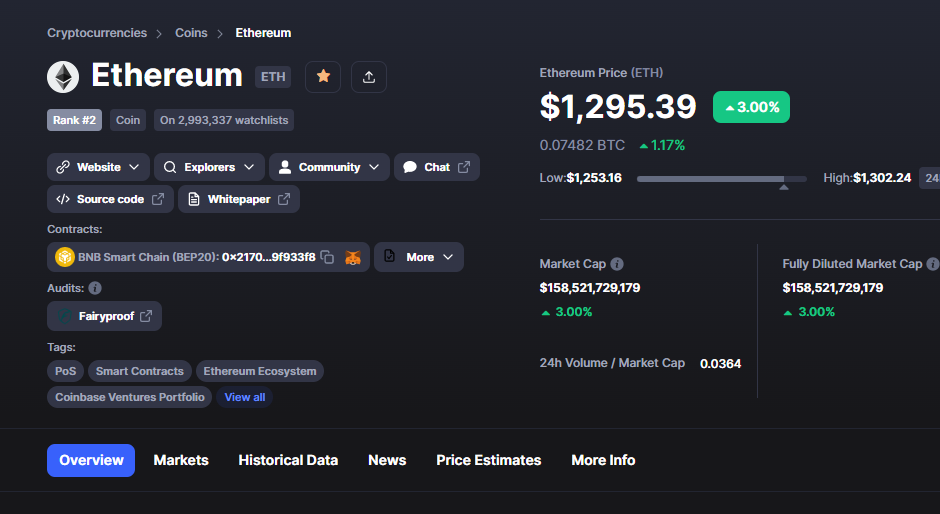This screenshot has width=940, height=514.
Task: Click View all tags link
Action: tap(245, 397)
